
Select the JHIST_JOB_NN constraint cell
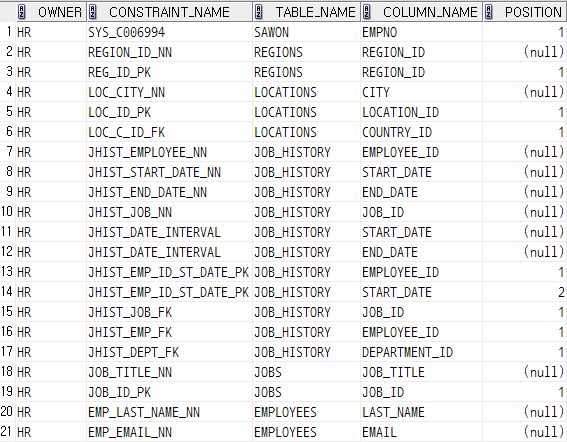click(x=169, y=212)
